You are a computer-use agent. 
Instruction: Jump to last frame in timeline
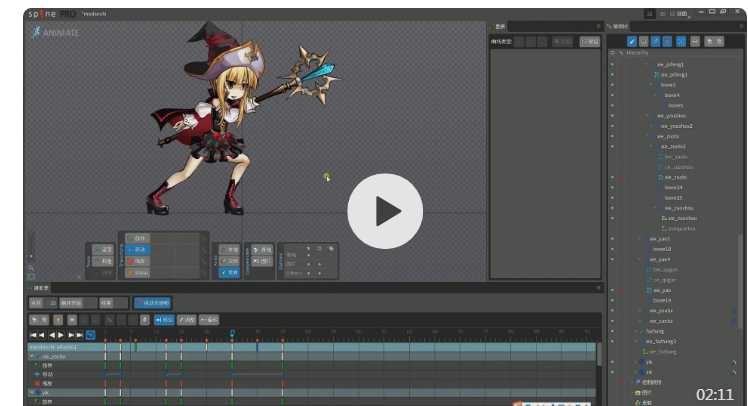[x=80, y=335]
